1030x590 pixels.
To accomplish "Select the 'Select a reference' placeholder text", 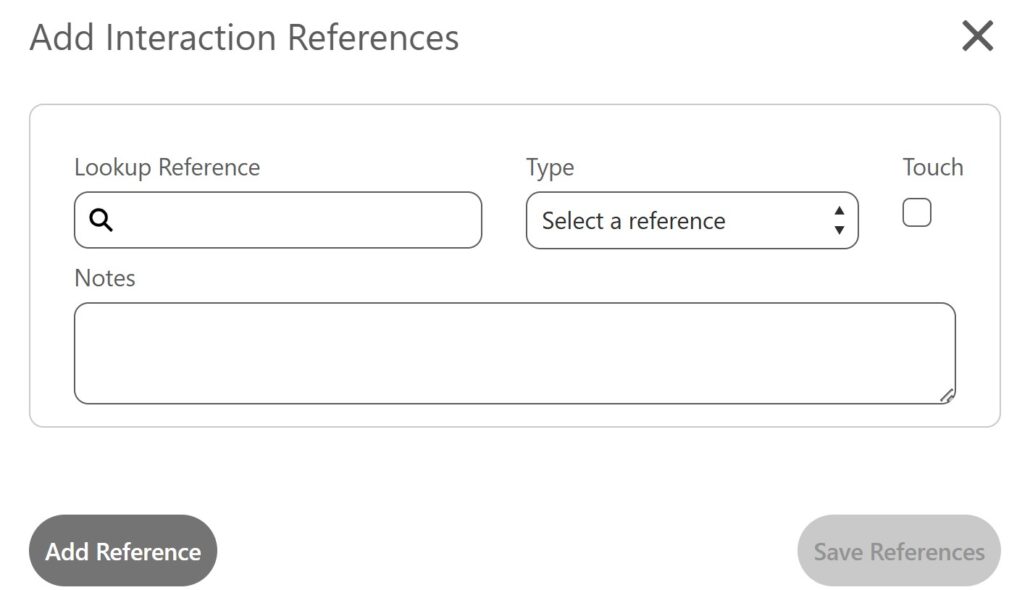I will 633,221.
